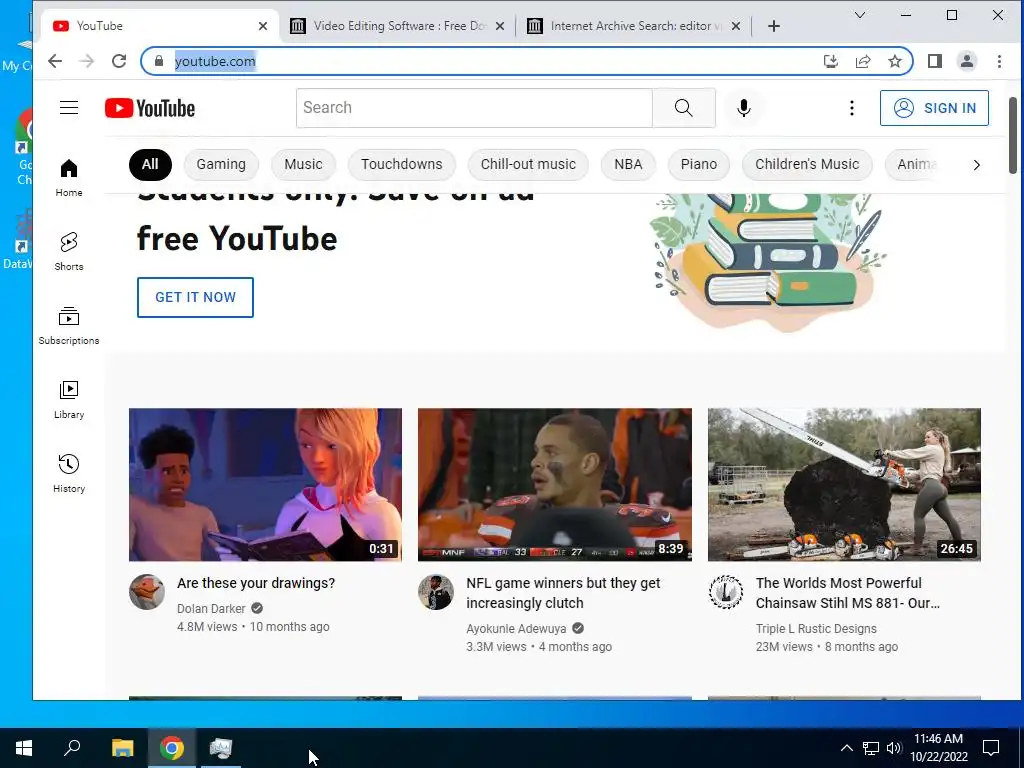
Task: Go back with the browser back arrow
Action: tap(55, 61)
